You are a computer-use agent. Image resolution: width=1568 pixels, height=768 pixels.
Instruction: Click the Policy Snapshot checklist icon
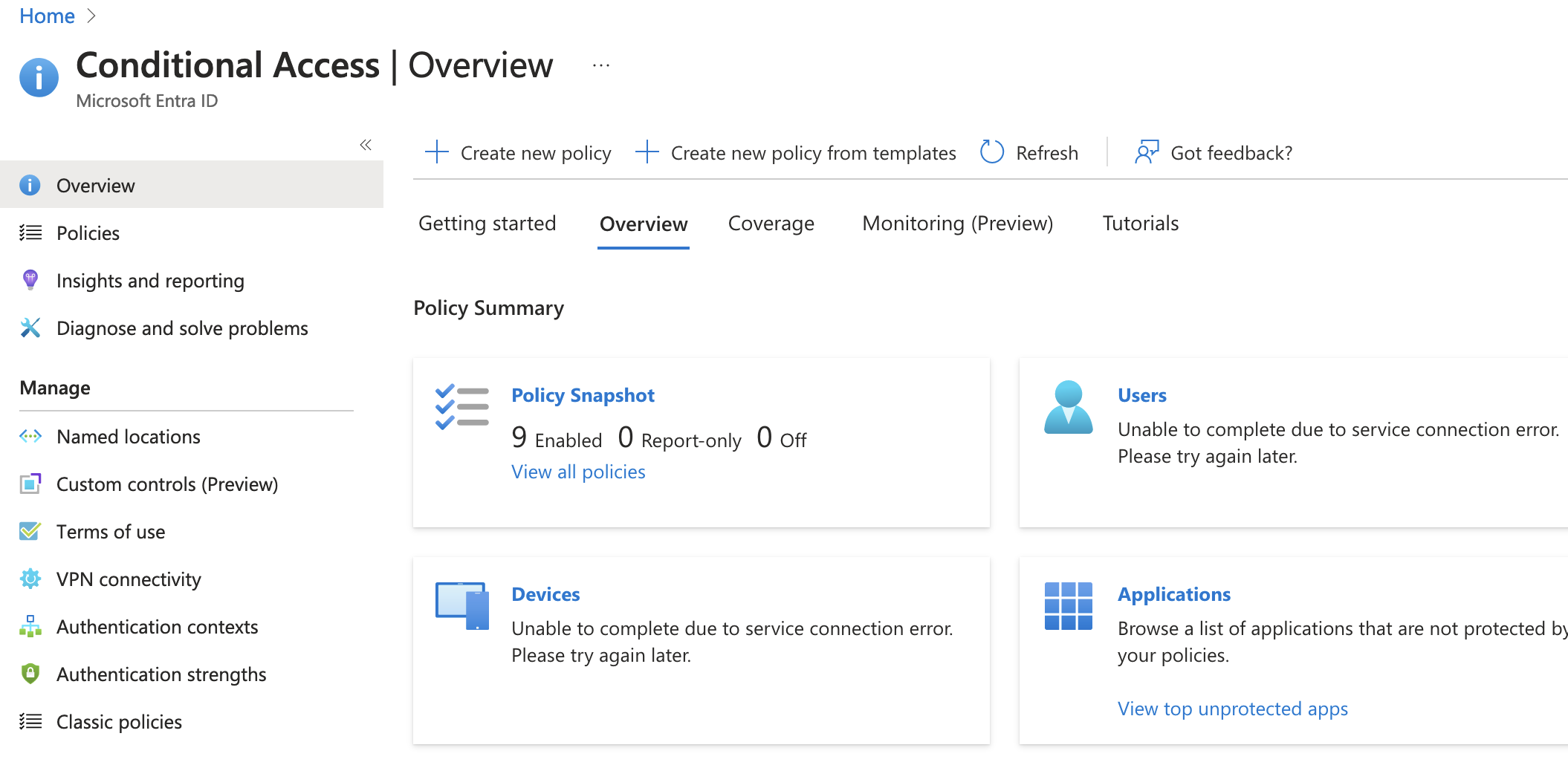tap(462, 407)
